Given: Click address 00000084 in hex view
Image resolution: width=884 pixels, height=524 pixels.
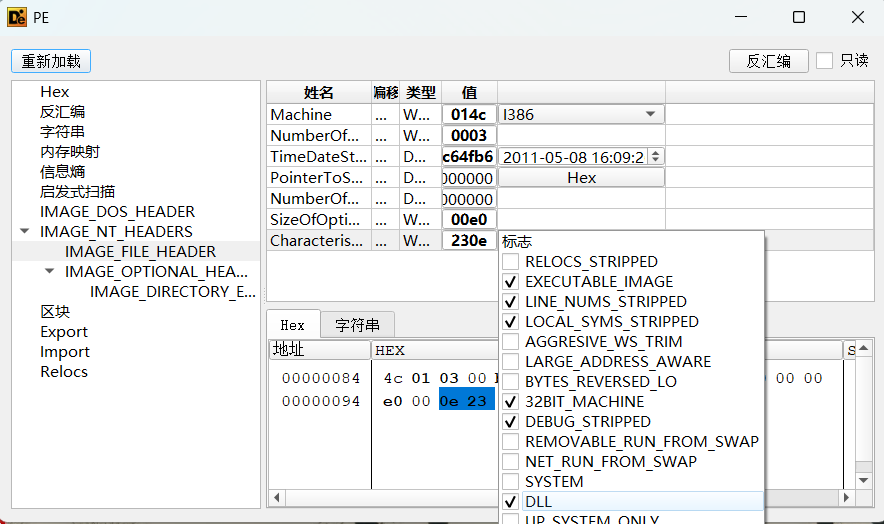Looking at the screenshot, I should pyautogui.click(x=321, y=378).
